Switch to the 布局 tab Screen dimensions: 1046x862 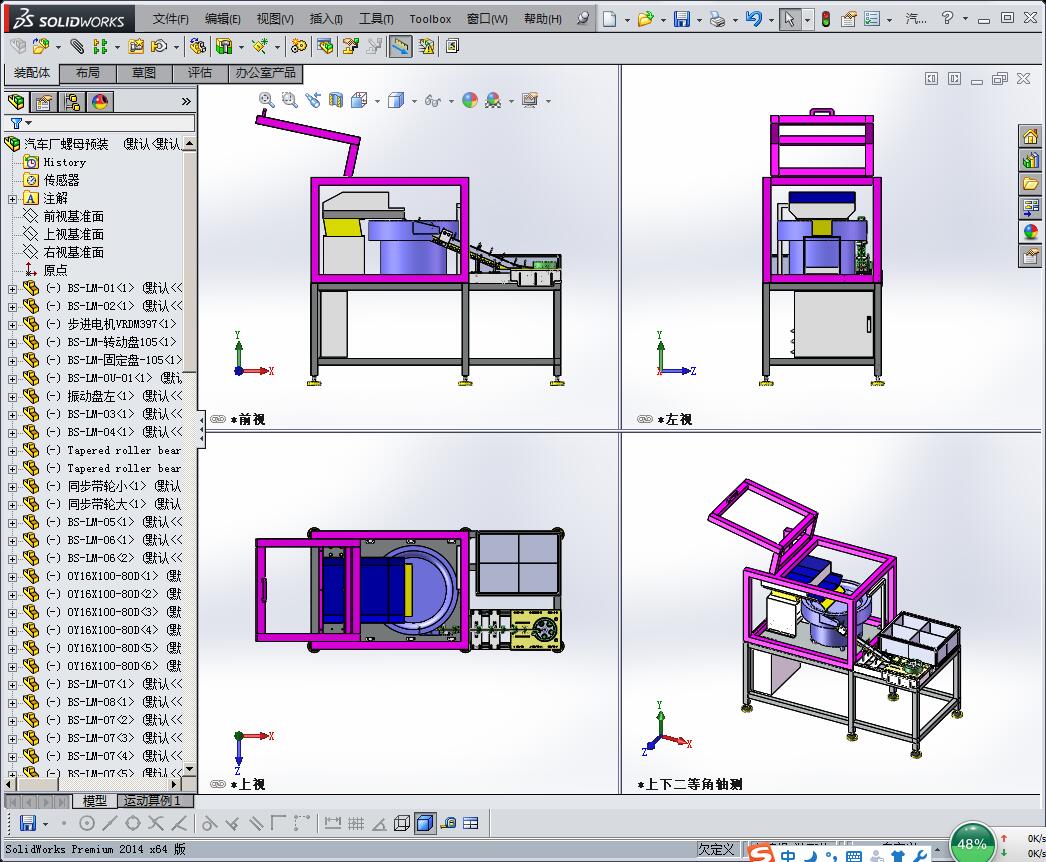tap(88, 73)
